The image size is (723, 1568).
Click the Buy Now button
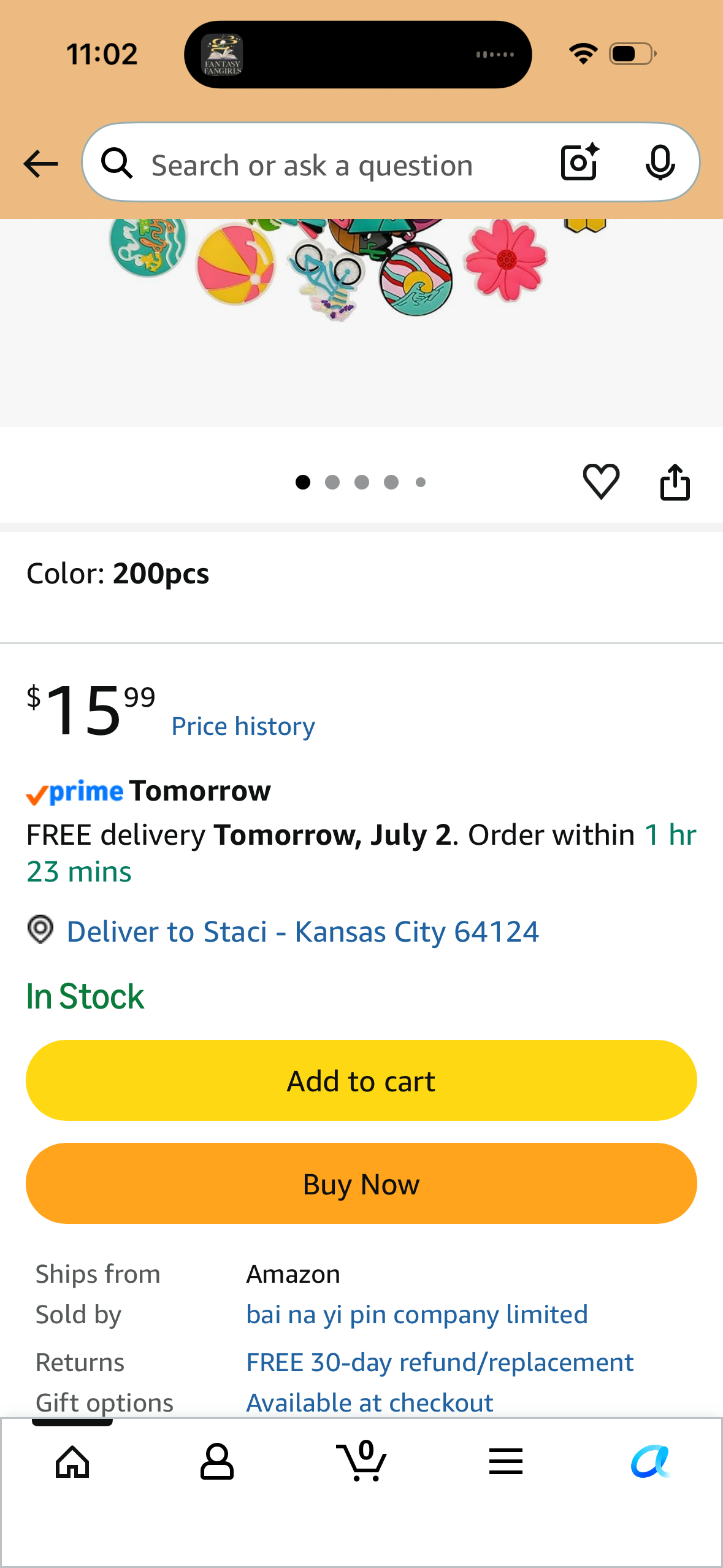pos(361,1183)
